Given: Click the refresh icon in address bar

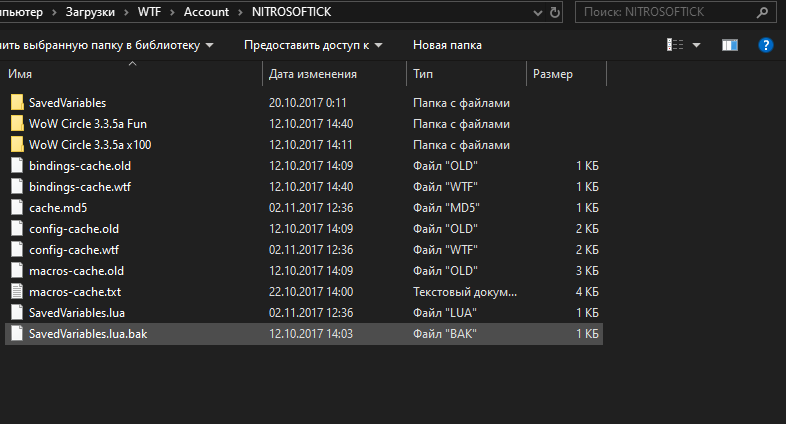Looking at the screenshot, I should (x=556, y=12).
